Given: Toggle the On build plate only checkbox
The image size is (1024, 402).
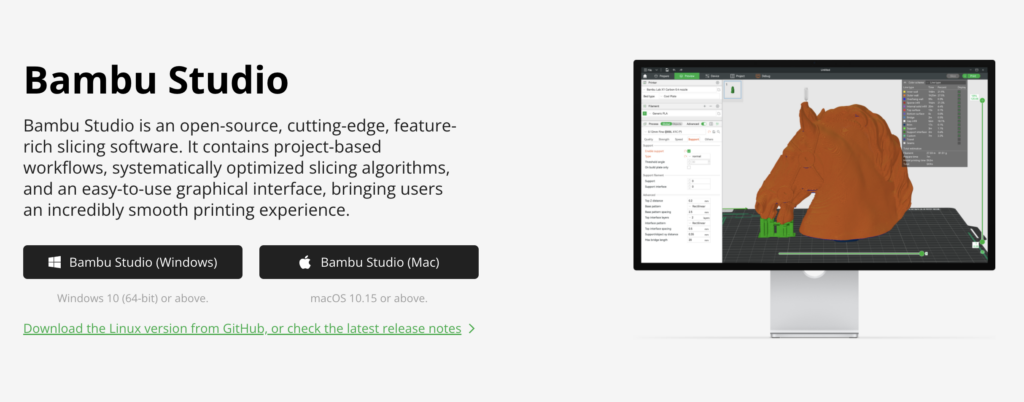Looking at the screenshot, I should point(688,165).
